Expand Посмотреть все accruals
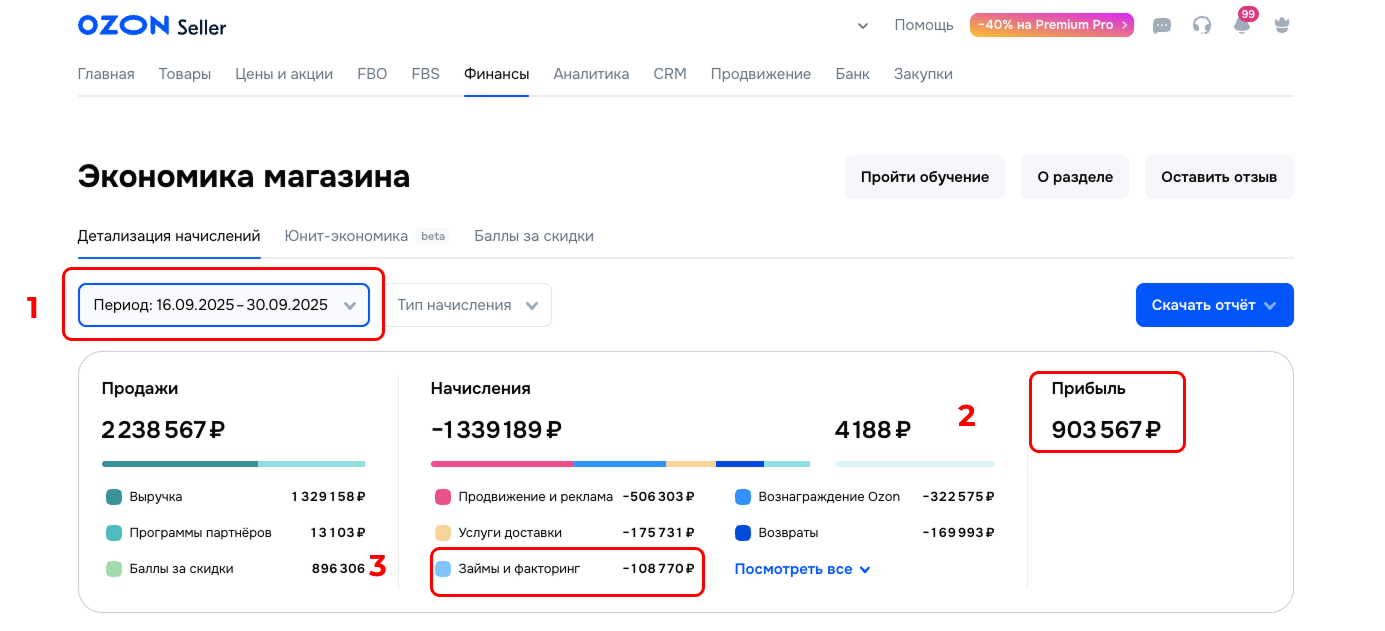1385x631 pixels. (802, 569)
